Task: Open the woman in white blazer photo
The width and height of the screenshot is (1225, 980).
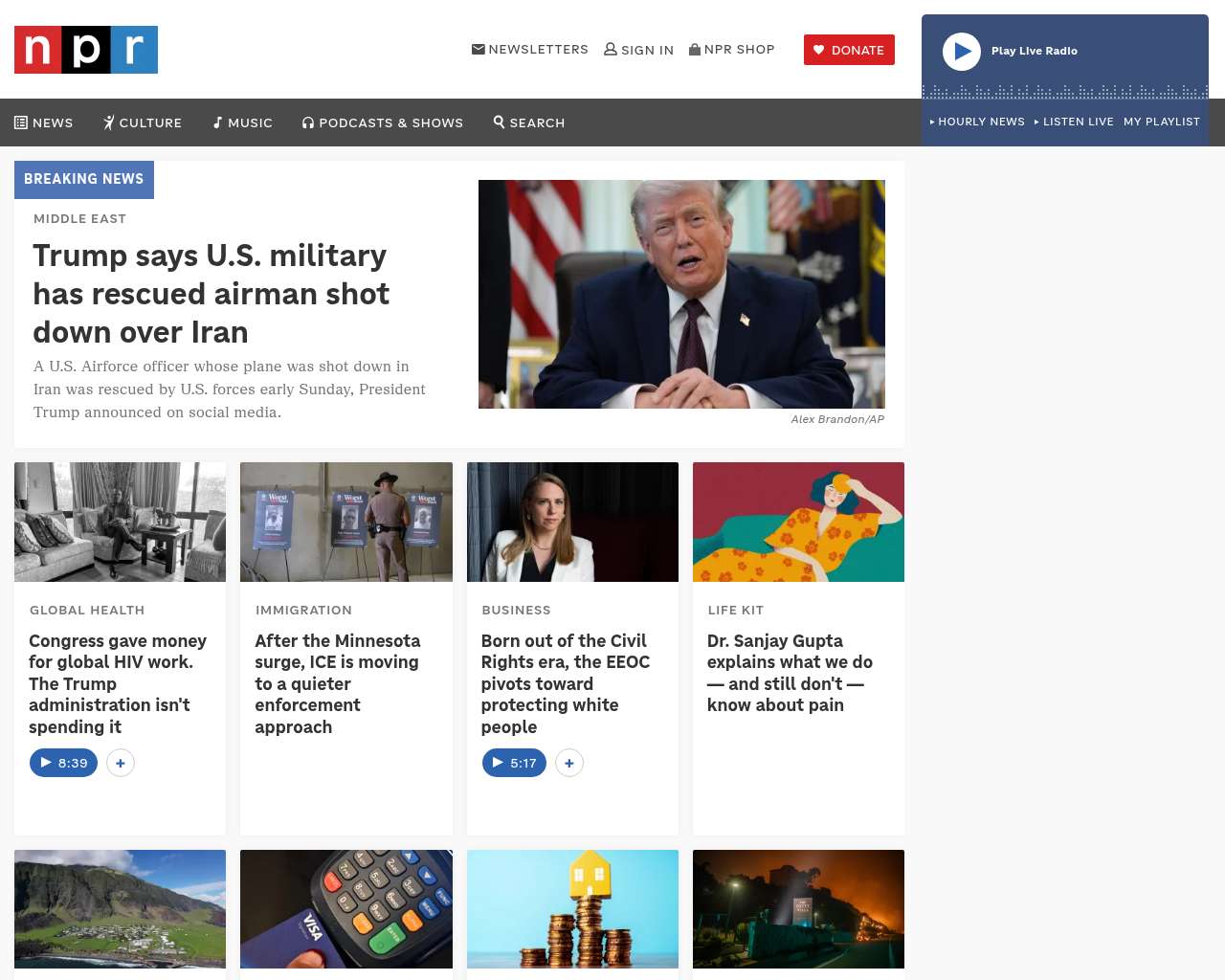Action: point(572,522)
